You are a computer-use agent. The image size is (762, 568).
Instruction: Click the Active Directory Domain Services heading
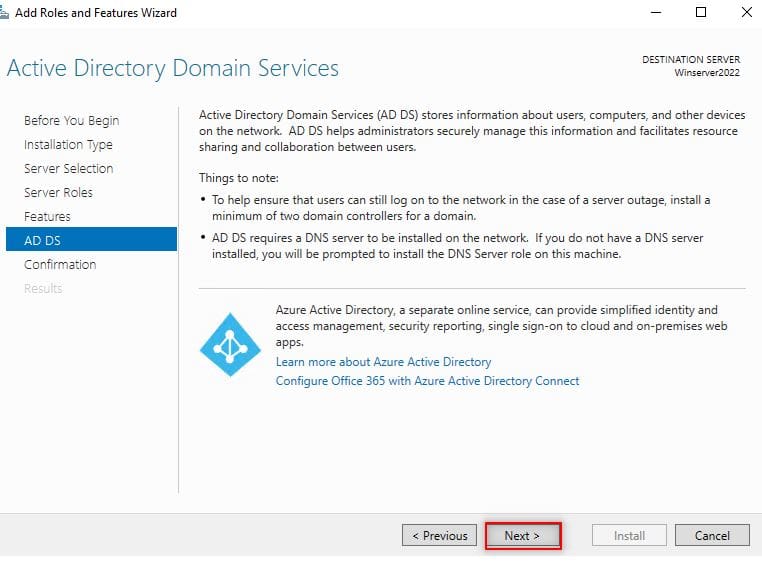[173, 69]
